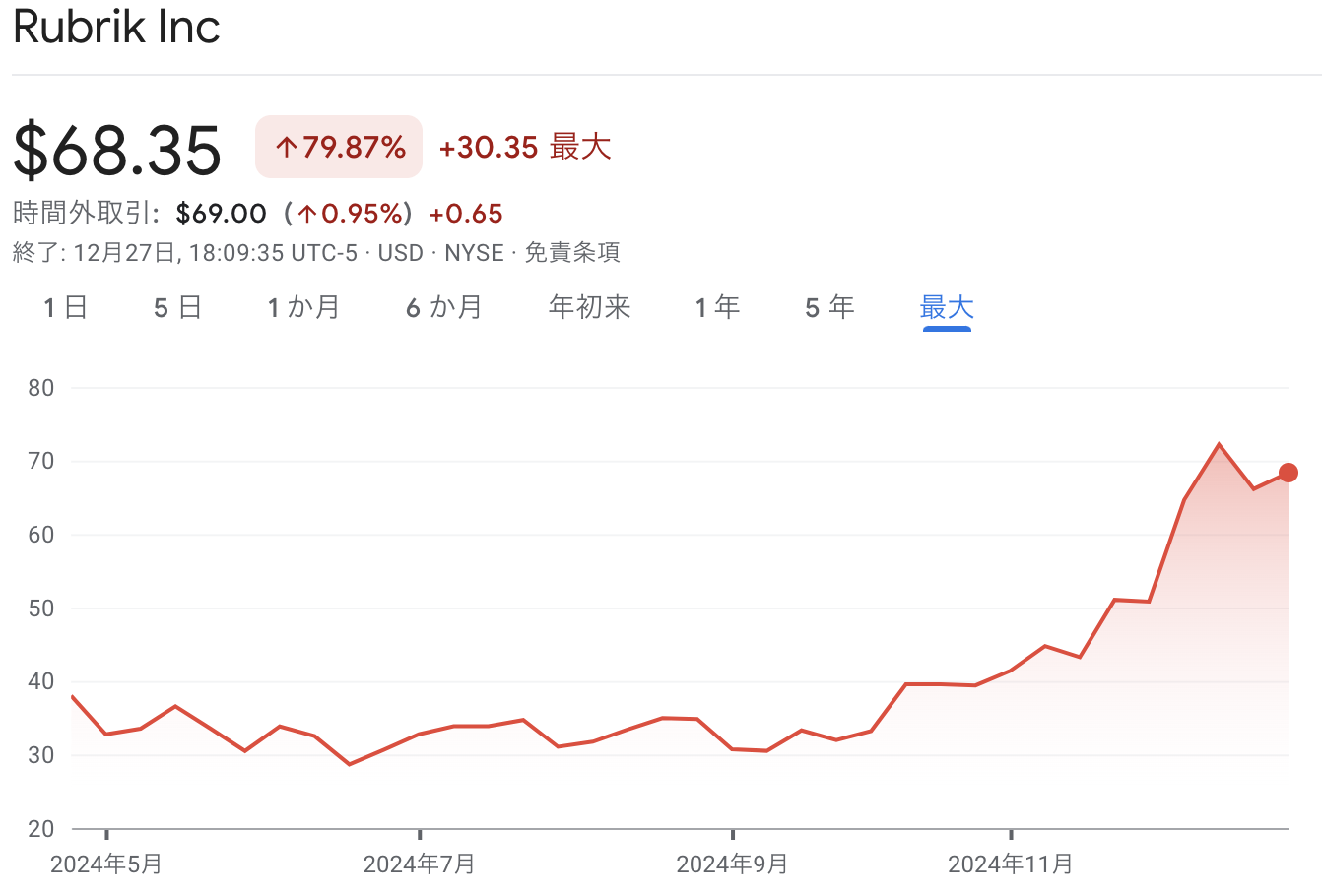
Task: Click the 60 y-axis label
Action: (x=41, y=535)
